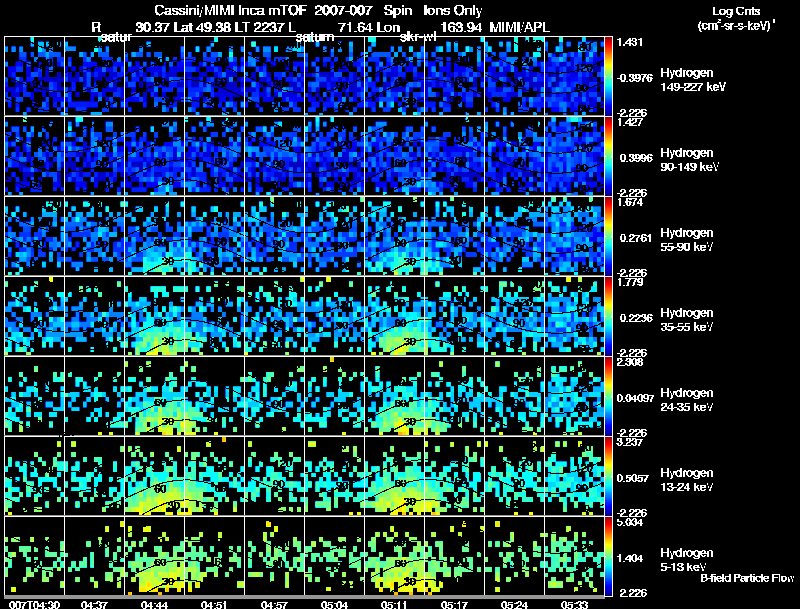Select the color bar beside Hydrogen 24-35 keV

[x=608, y=396]
